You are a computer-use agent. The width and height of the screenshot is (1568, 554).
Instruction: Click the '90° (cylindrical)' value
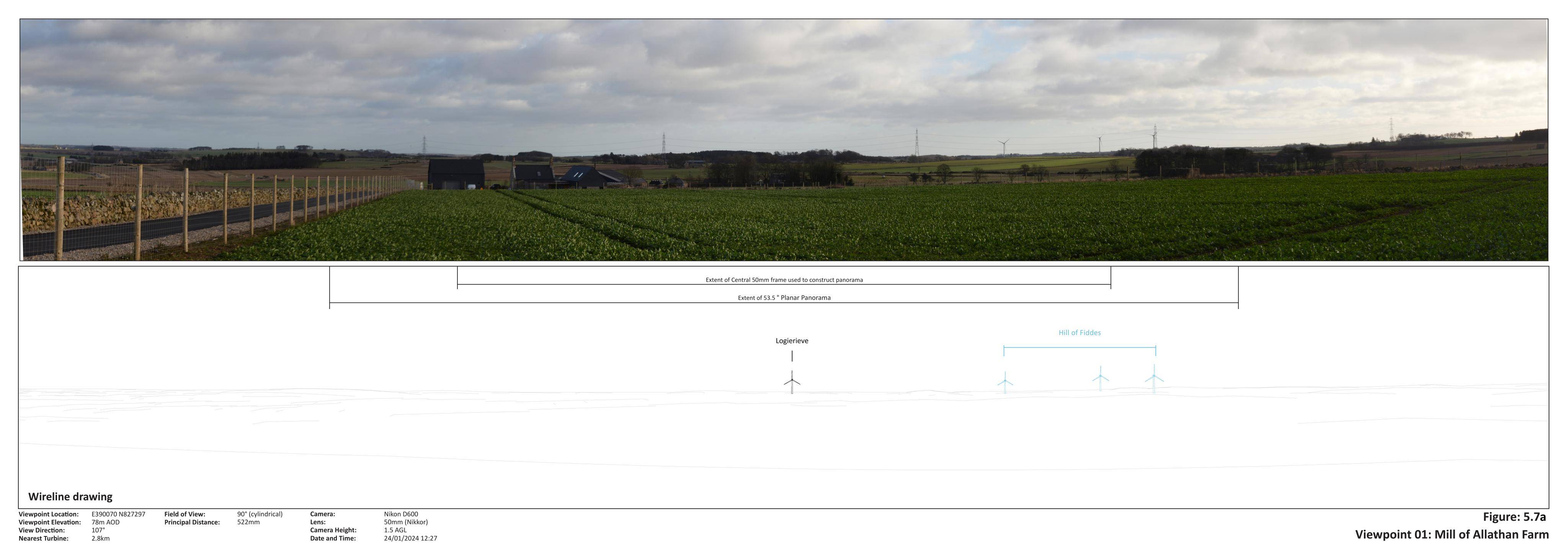[260, 515]
